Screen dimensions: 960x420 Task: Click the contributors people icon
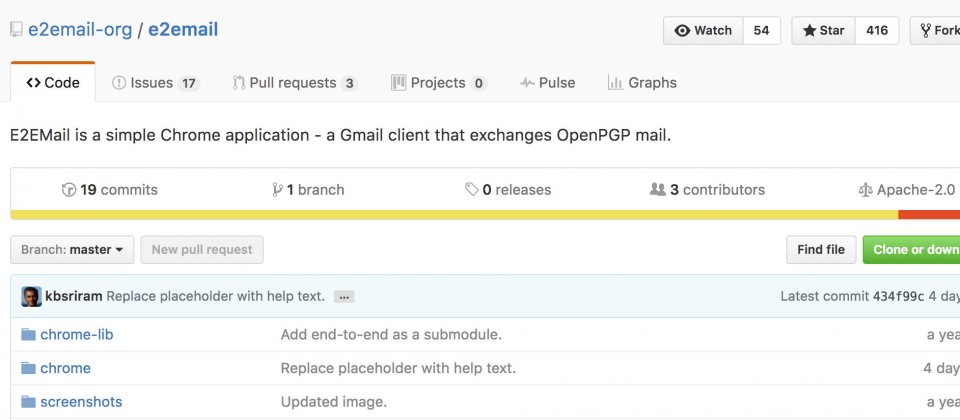click(658, 190)
